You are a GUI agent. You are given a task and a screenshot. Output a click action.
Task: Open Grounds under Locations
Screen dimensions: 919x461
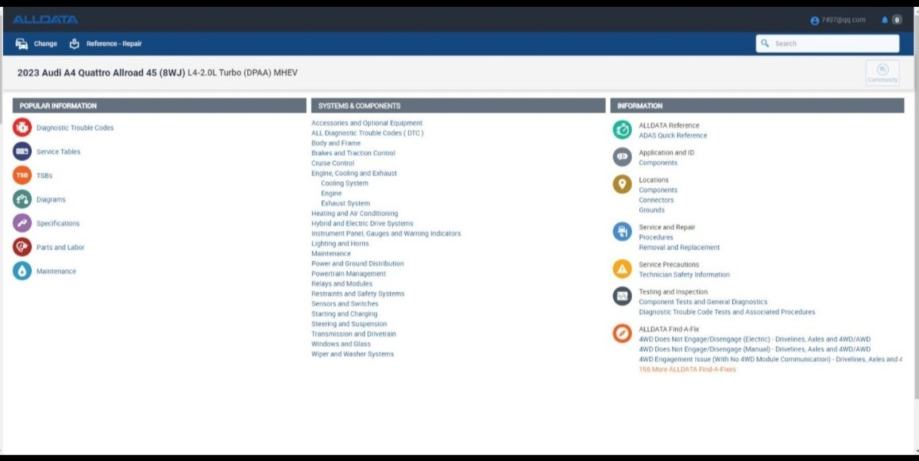[652, 210]
